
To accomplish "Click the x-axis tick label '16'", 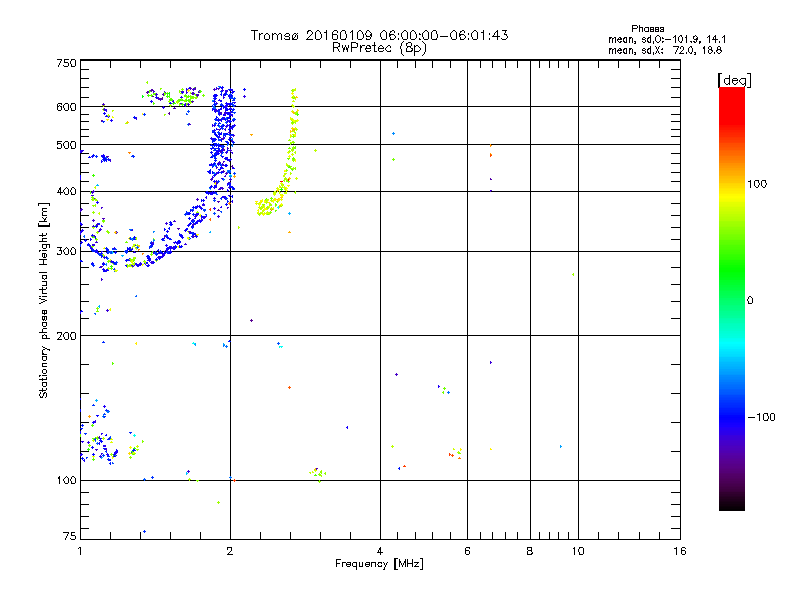I will pyautogui.click(x=680, y=551).
